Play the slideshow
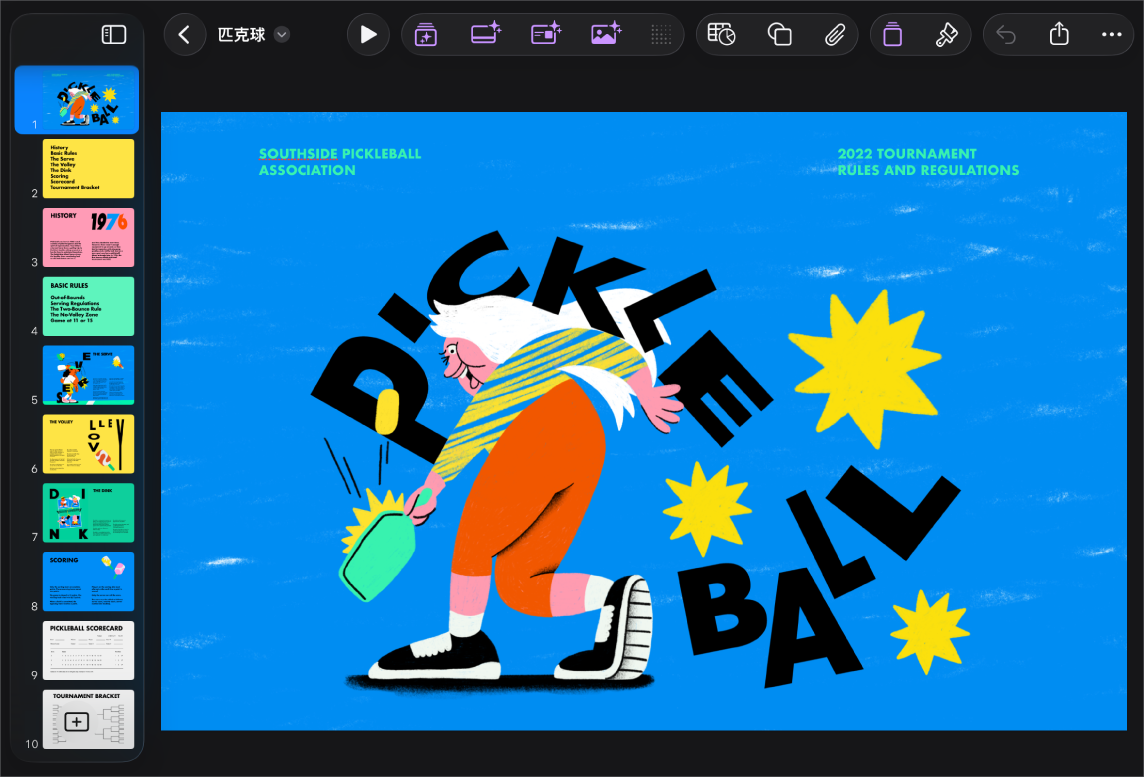Viewport: 1144px width, 779px height. click(368, 35)
